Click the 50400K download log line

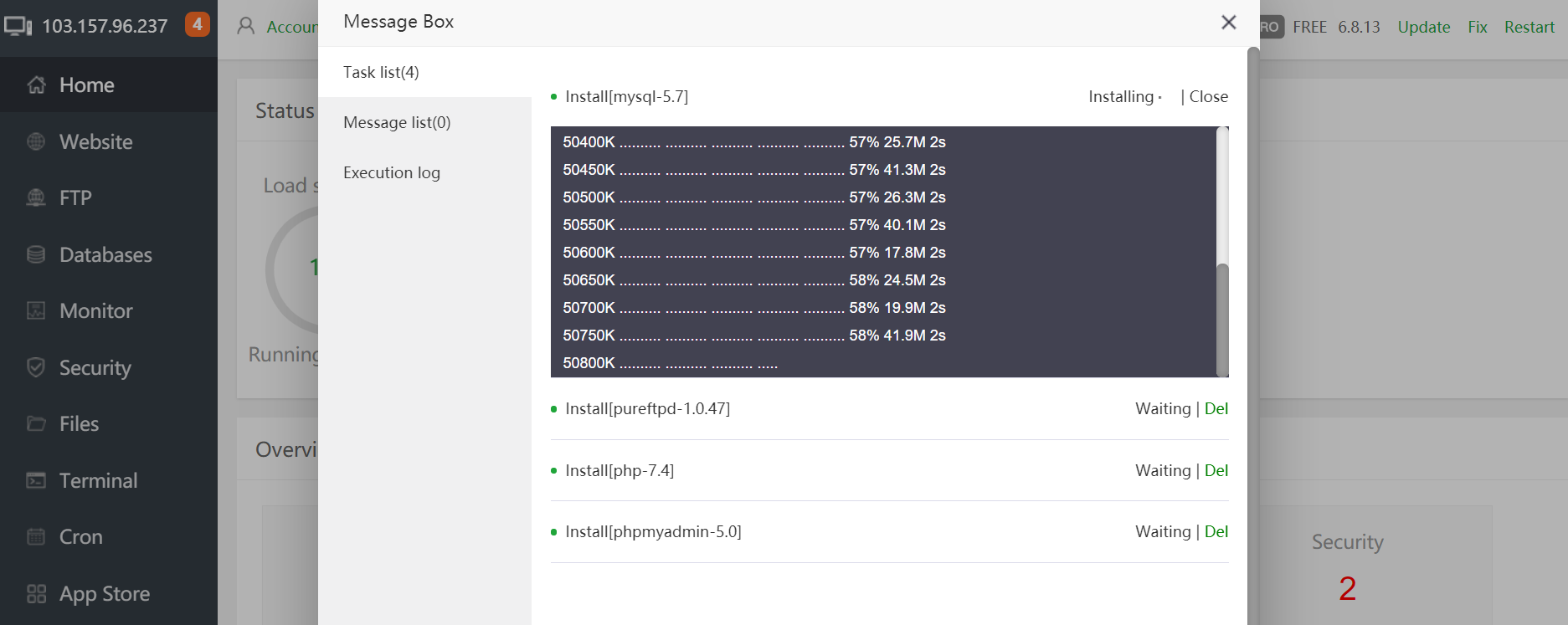click(x=754, y=142)
